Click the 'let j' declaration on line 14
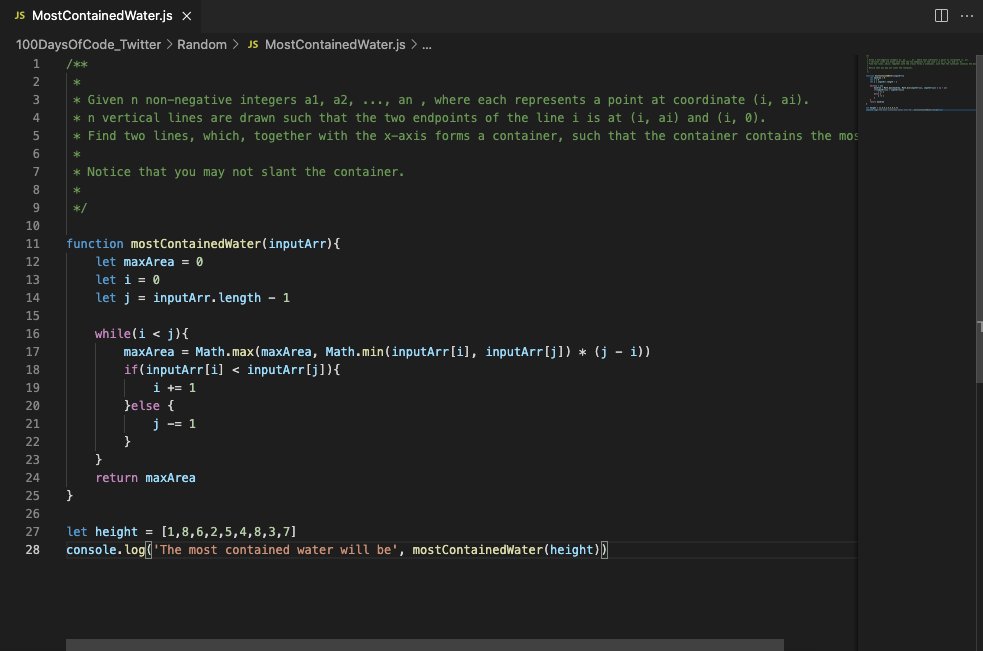The width and height of the screenshot is (983, 651). point(113,297)
